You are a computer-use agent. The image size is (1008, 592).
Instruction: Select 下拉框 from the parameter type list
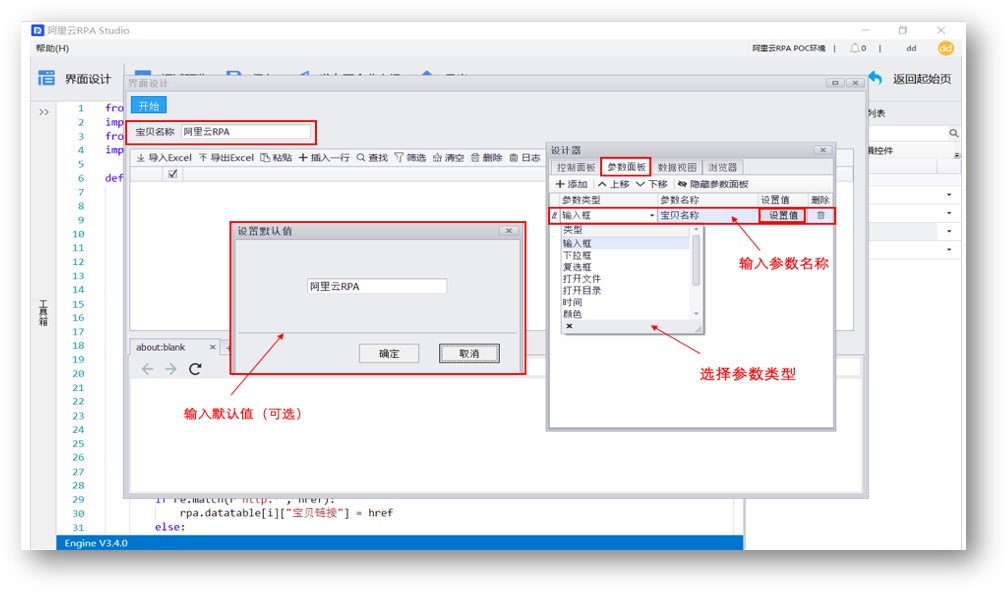coord(625,255)
